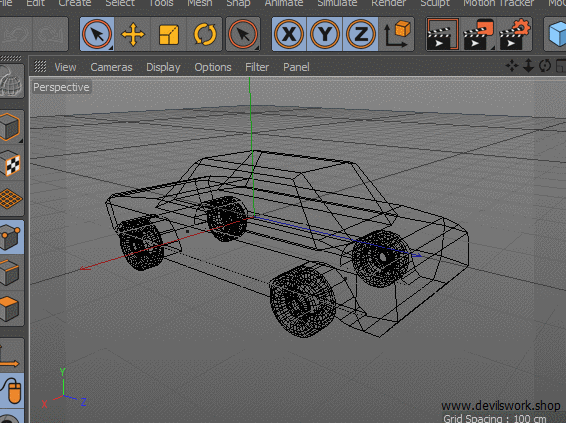
Task: Open the Edit menu
Action: pyautogui.click(x=35, y=3)
